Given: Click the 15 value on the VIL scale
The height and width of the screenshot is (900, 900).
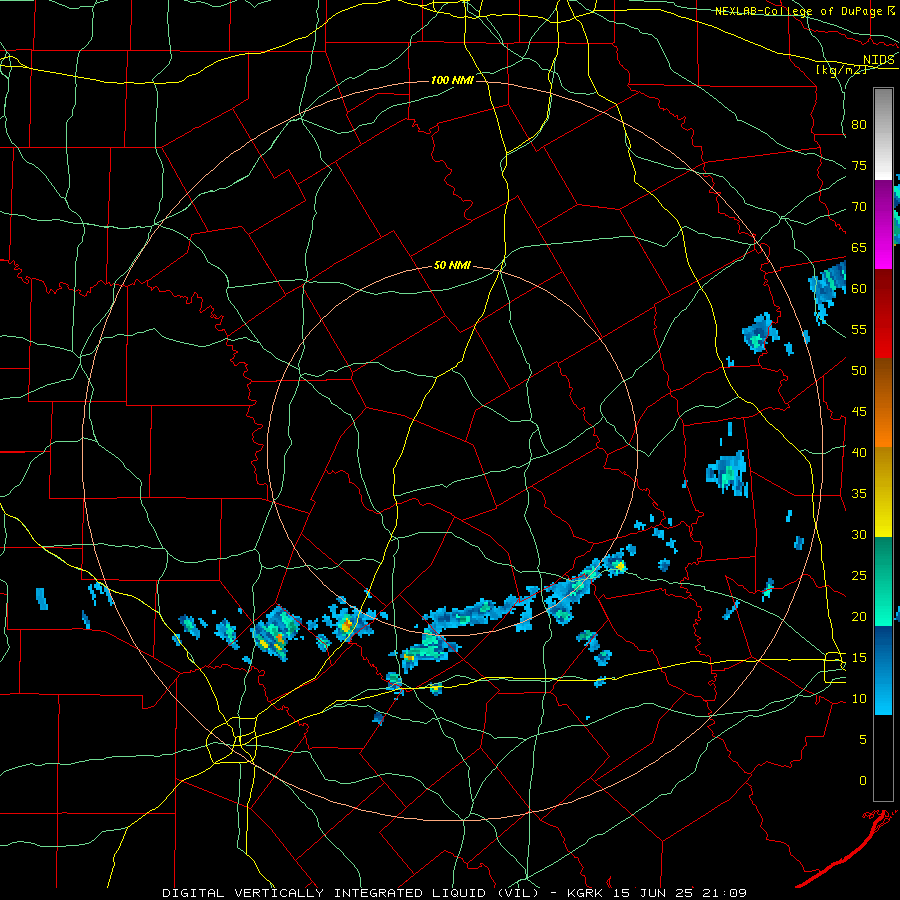Looking at the screenshot, I should click(x=859, y=658).
